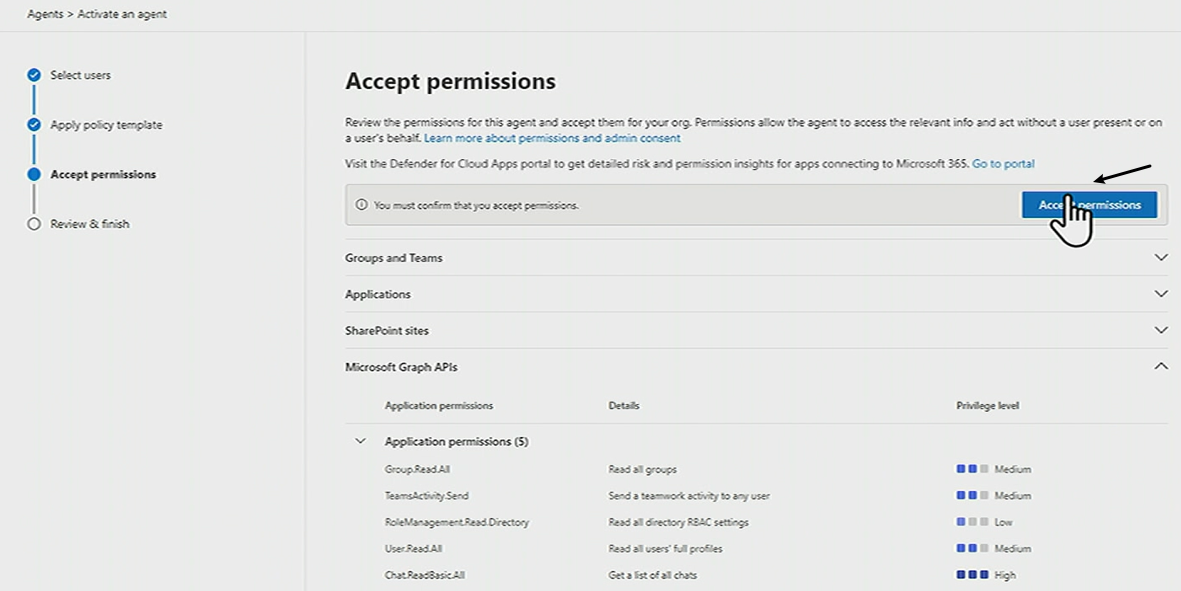
Task: Collapse the Application permissions (5) group
Action: point(360,441)
